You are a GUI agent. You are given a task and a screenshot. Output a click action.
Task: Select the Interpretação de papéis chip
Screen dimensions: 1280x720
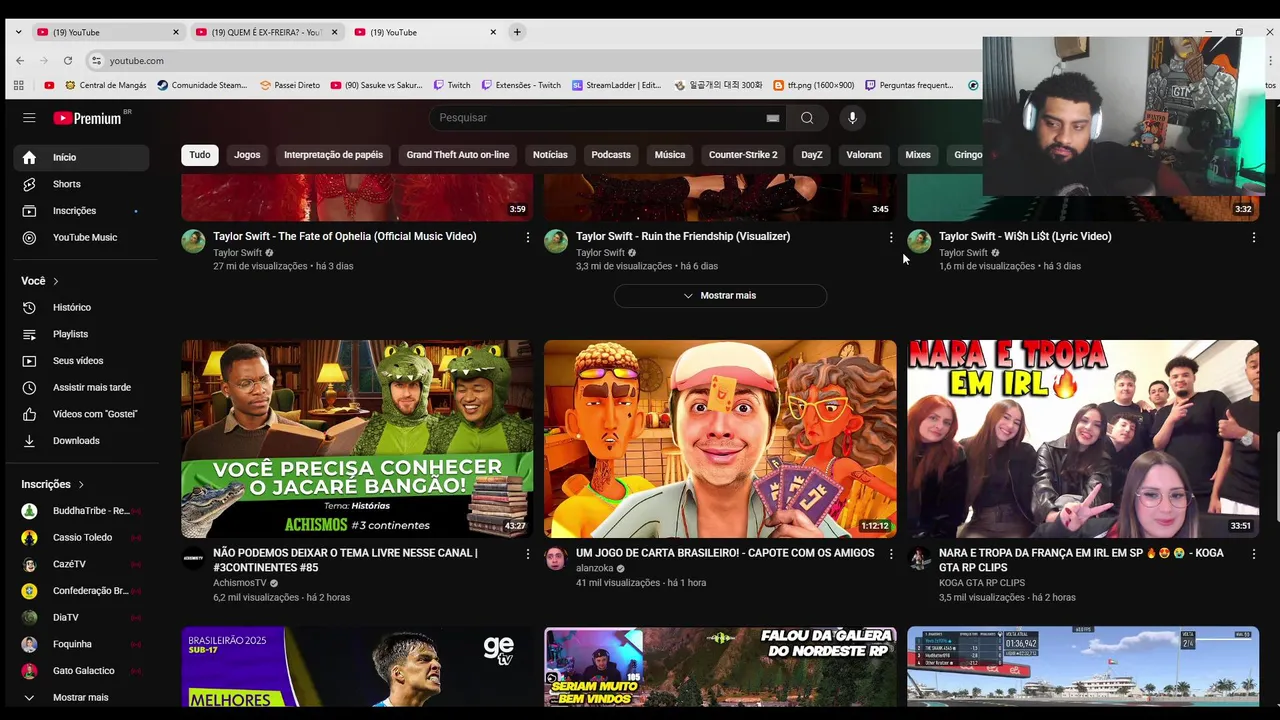[333, 155]
